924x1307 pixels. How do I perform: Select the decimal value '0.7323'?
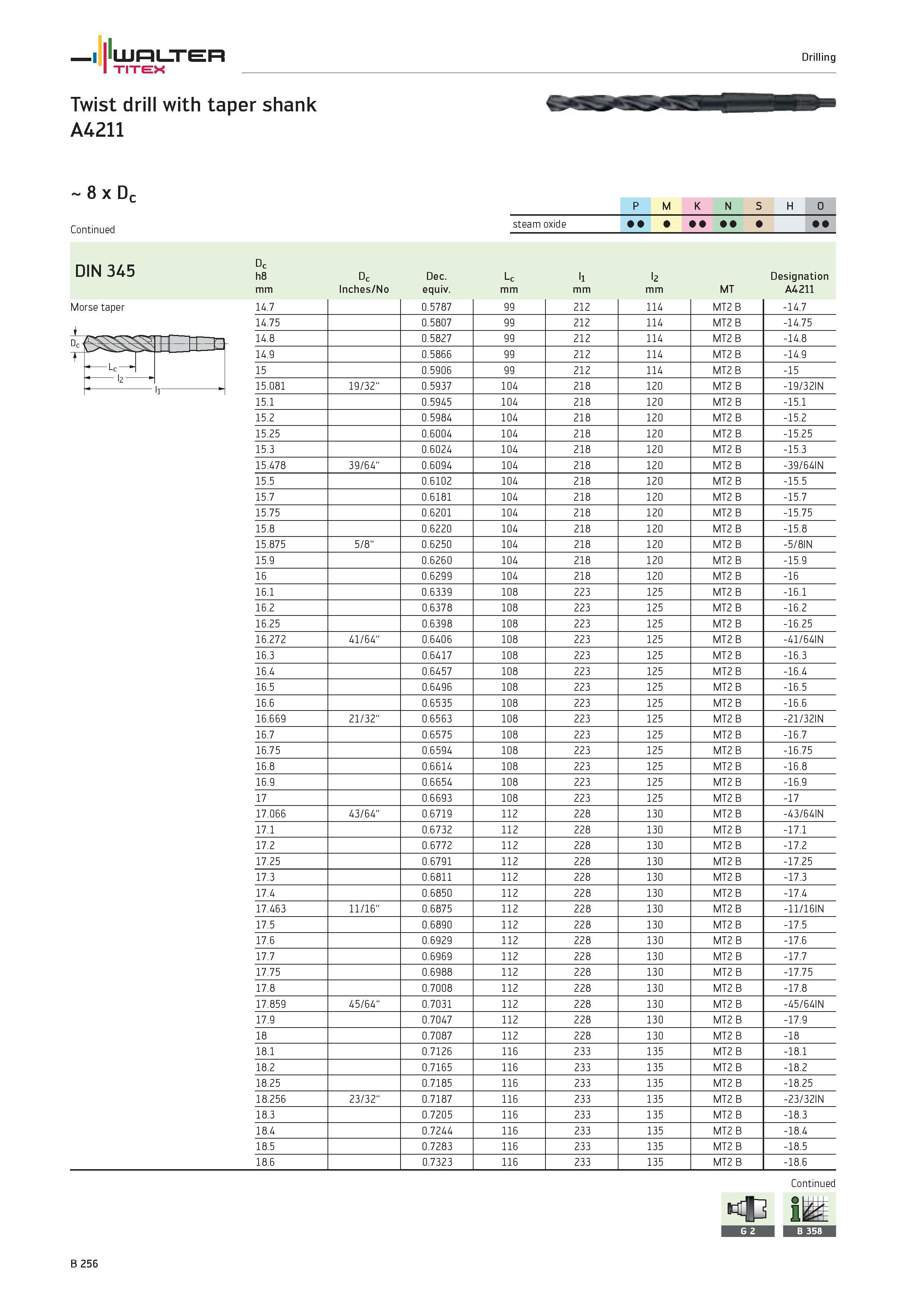[x=437, y=1162]
